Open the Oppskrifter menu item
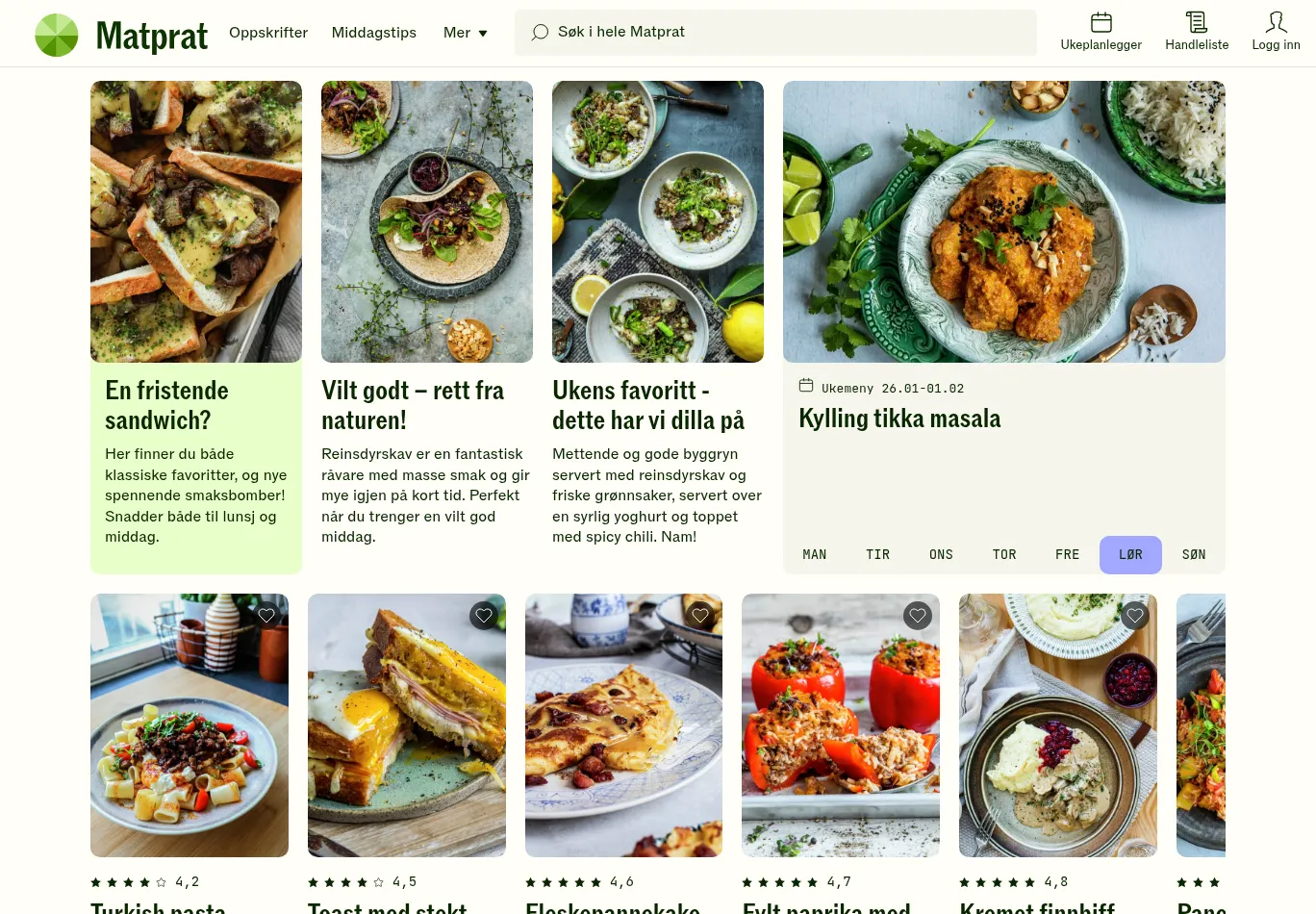The image size is (1316, 914). (268, 33)
